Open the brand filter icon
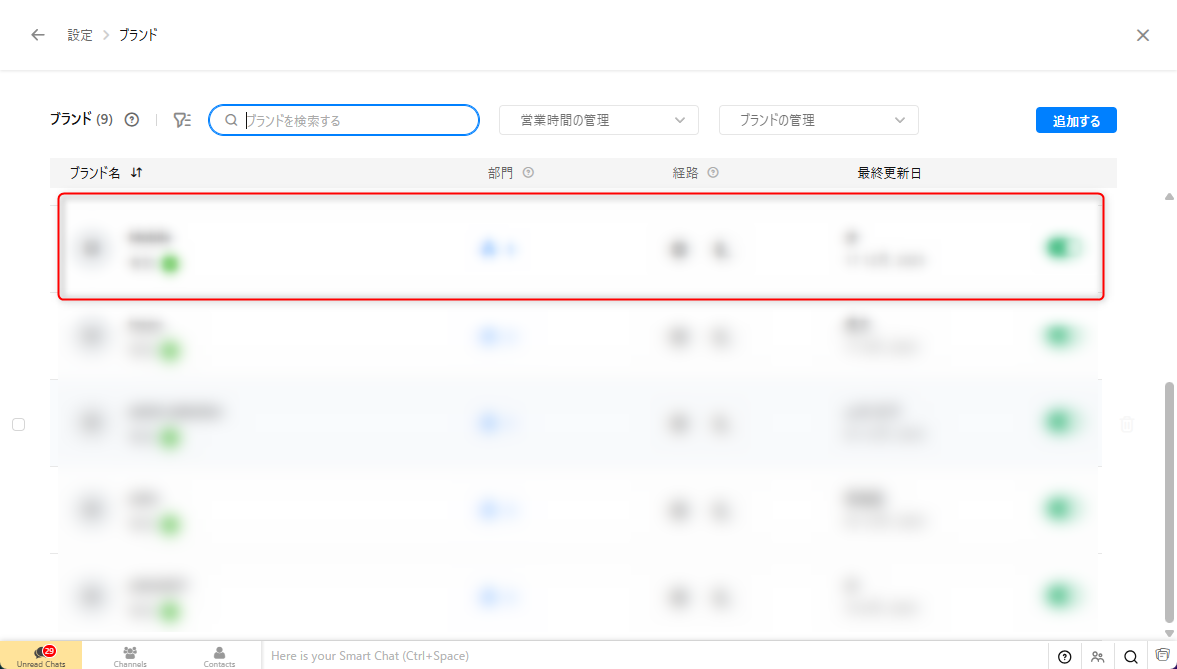 [x=181, y=120]
